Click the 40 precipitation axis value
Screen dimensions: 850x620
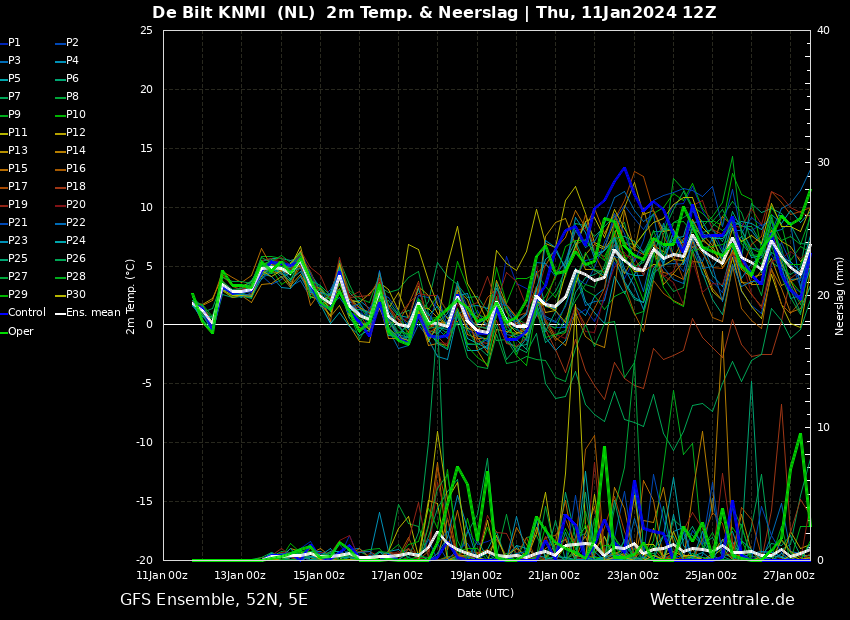click(x=823, y=30)
